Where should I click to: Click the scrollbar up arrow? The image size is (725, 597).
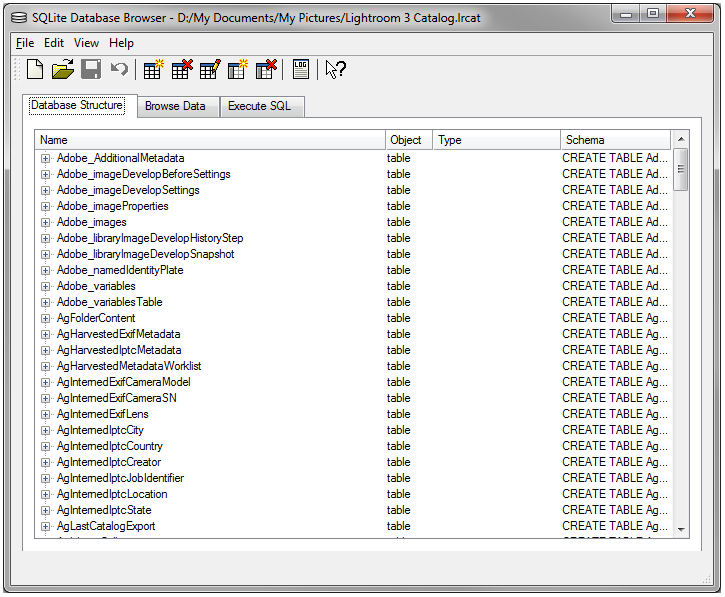click(681, 139)
